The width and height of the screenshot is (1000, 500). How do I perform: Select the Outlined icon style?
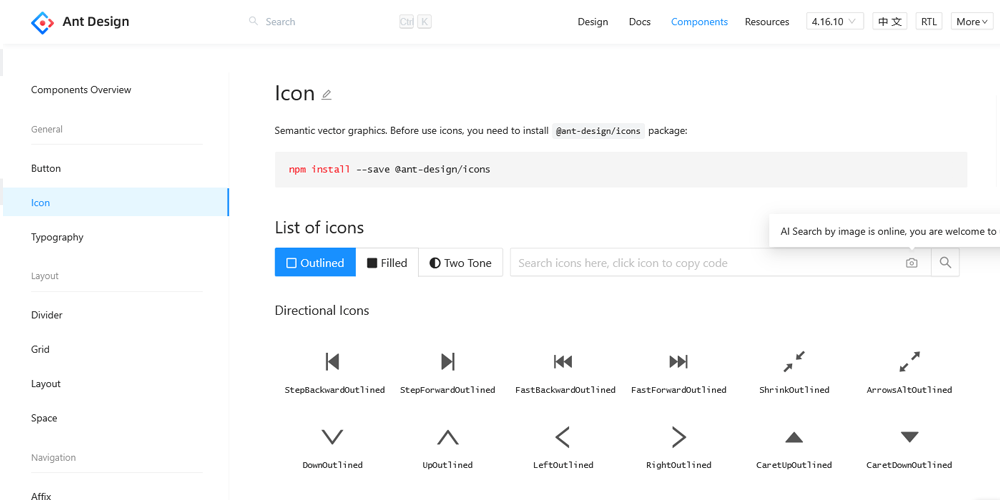pos(315,263)
